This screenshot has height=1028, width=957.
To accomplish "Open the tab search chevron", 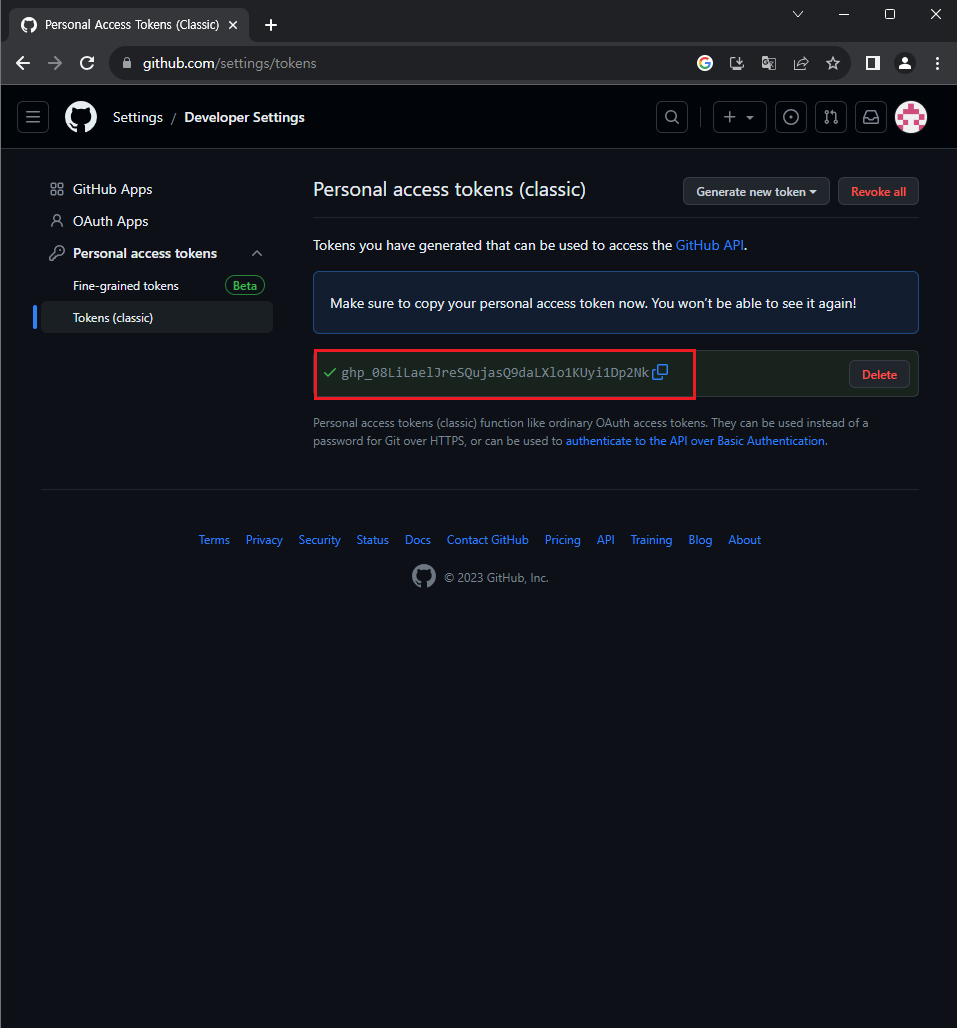I will 798,14.
